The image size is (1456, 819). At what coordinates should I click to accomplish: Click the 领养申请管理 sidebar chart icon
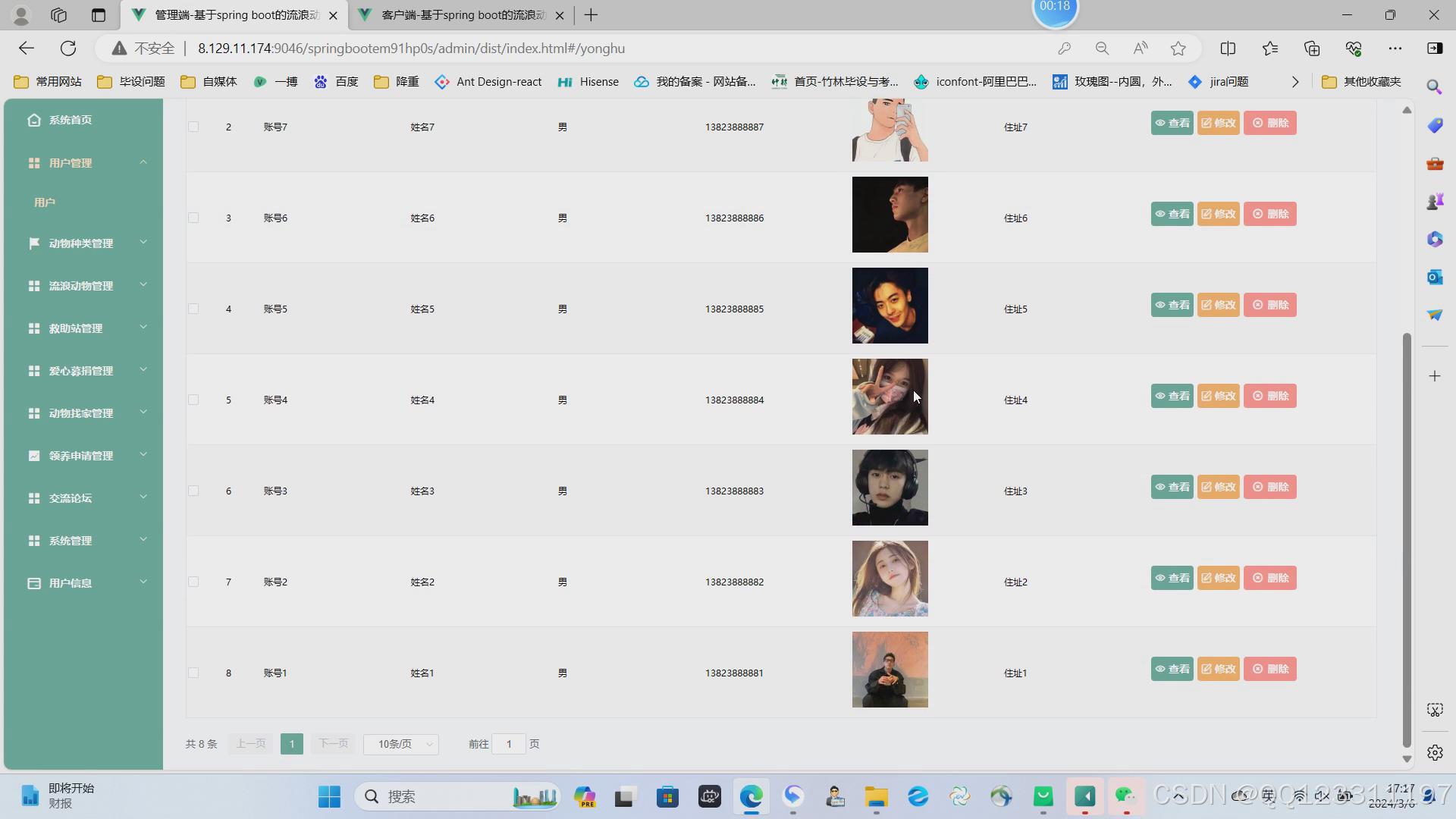tap(33, 455)
